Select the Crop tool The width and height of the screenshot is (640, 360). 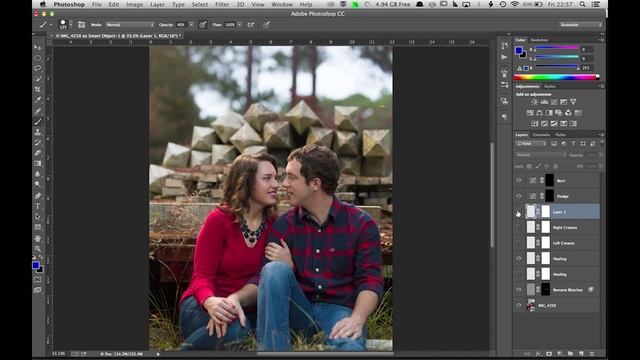coord(38,89)
